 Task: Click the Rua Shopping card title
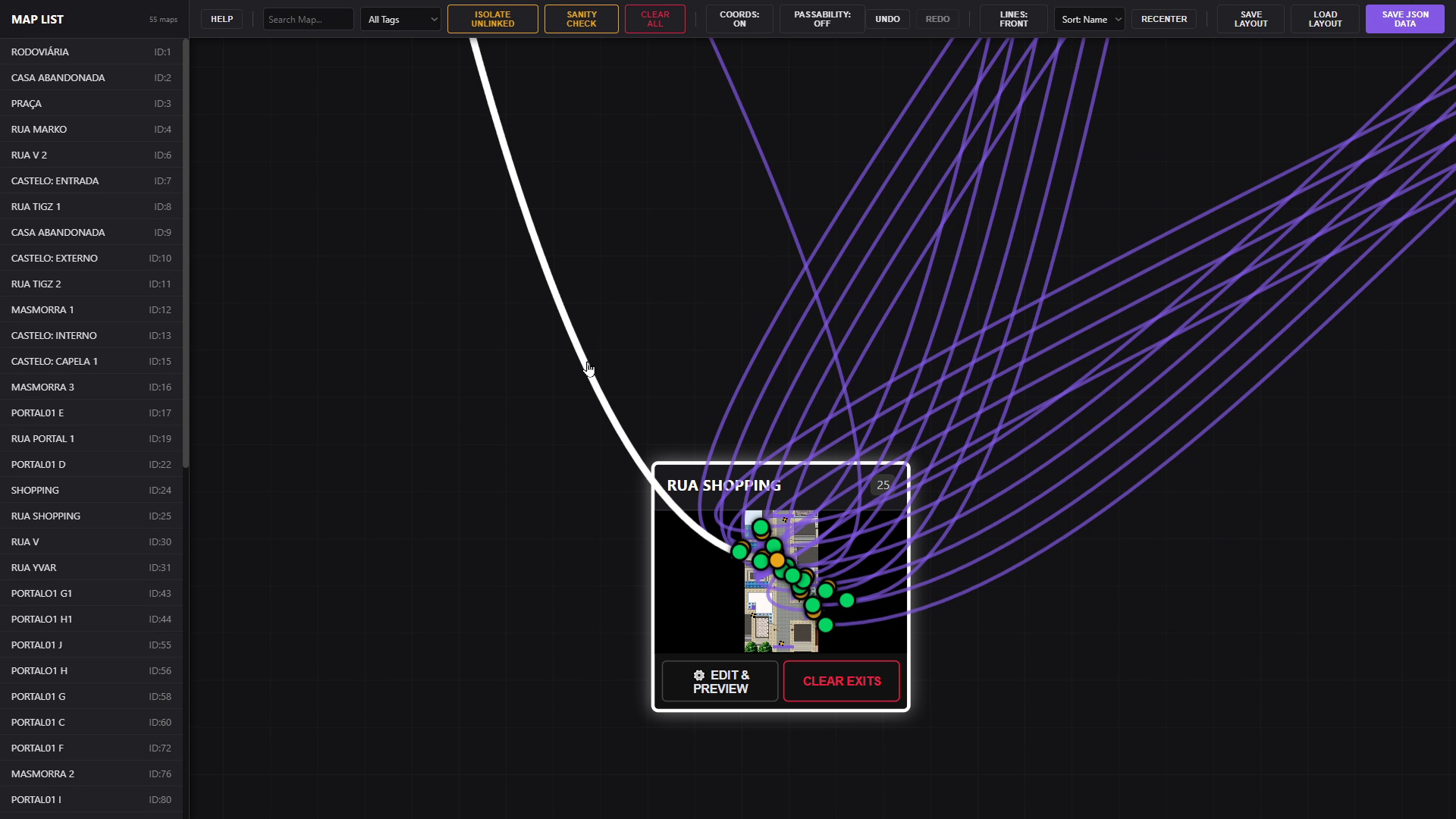[723, 485]
